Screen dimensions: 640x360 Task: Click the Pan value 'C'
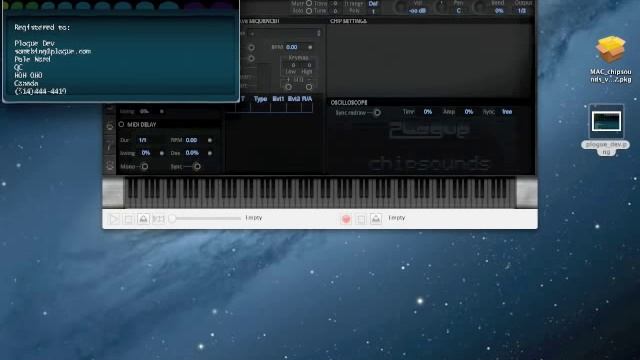coord(459,11)
